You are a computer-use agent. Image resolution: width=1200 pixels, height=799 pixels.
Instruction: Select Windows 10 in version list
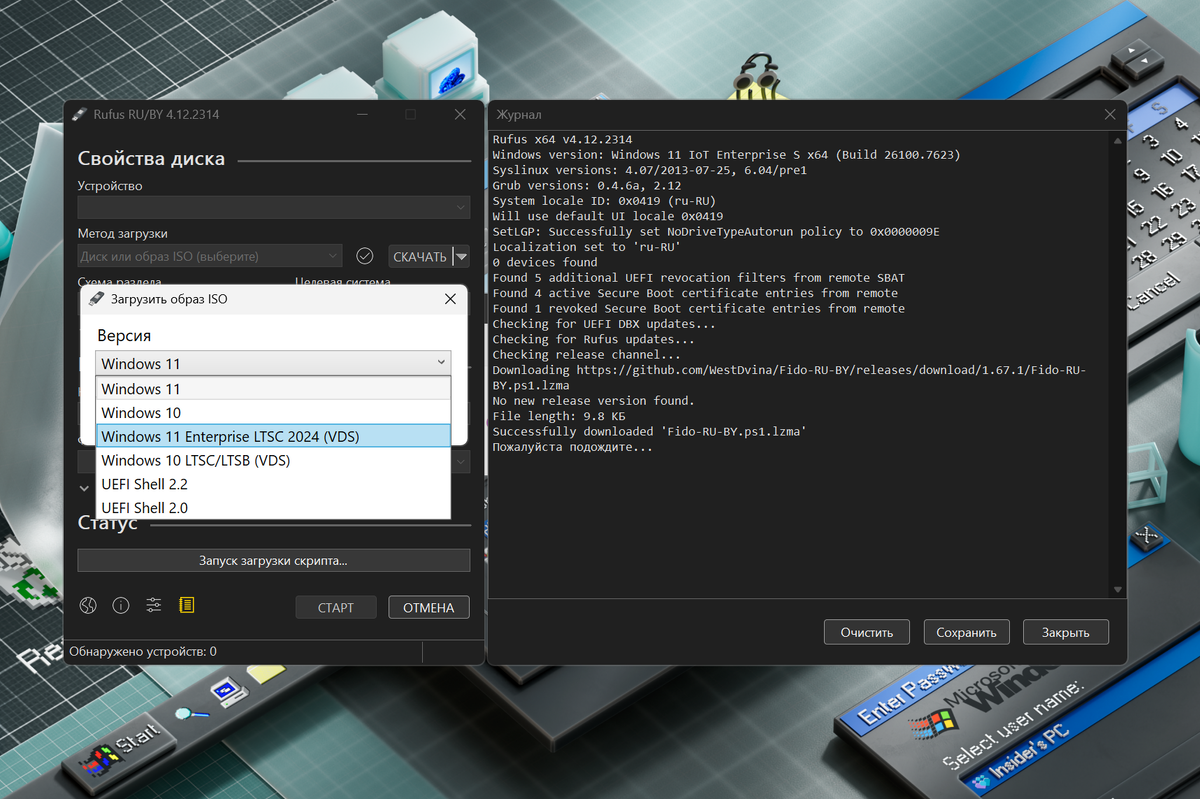[273, 412]
